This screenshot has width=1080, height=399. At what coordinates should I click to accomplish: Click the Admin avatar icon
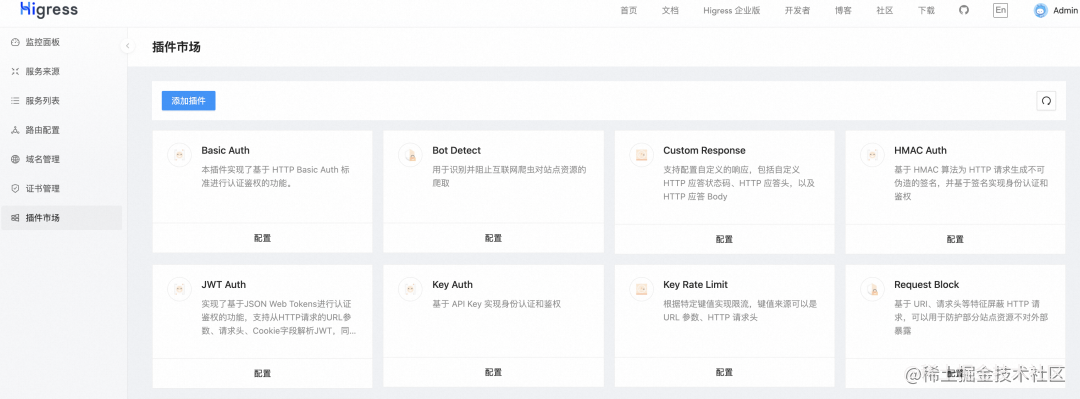[x=1041, y=10]
